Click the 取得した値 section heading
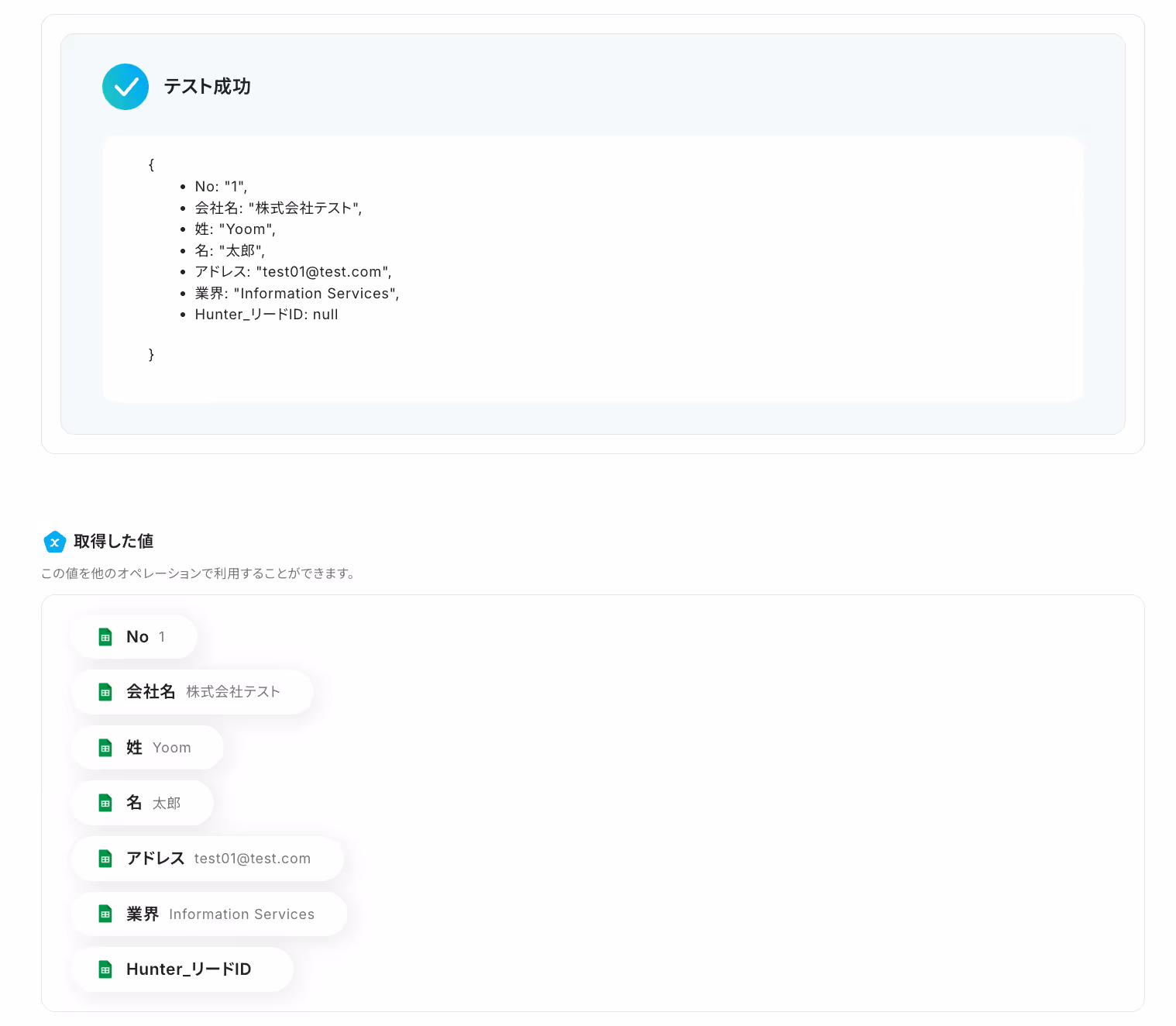 click(114, 542)
